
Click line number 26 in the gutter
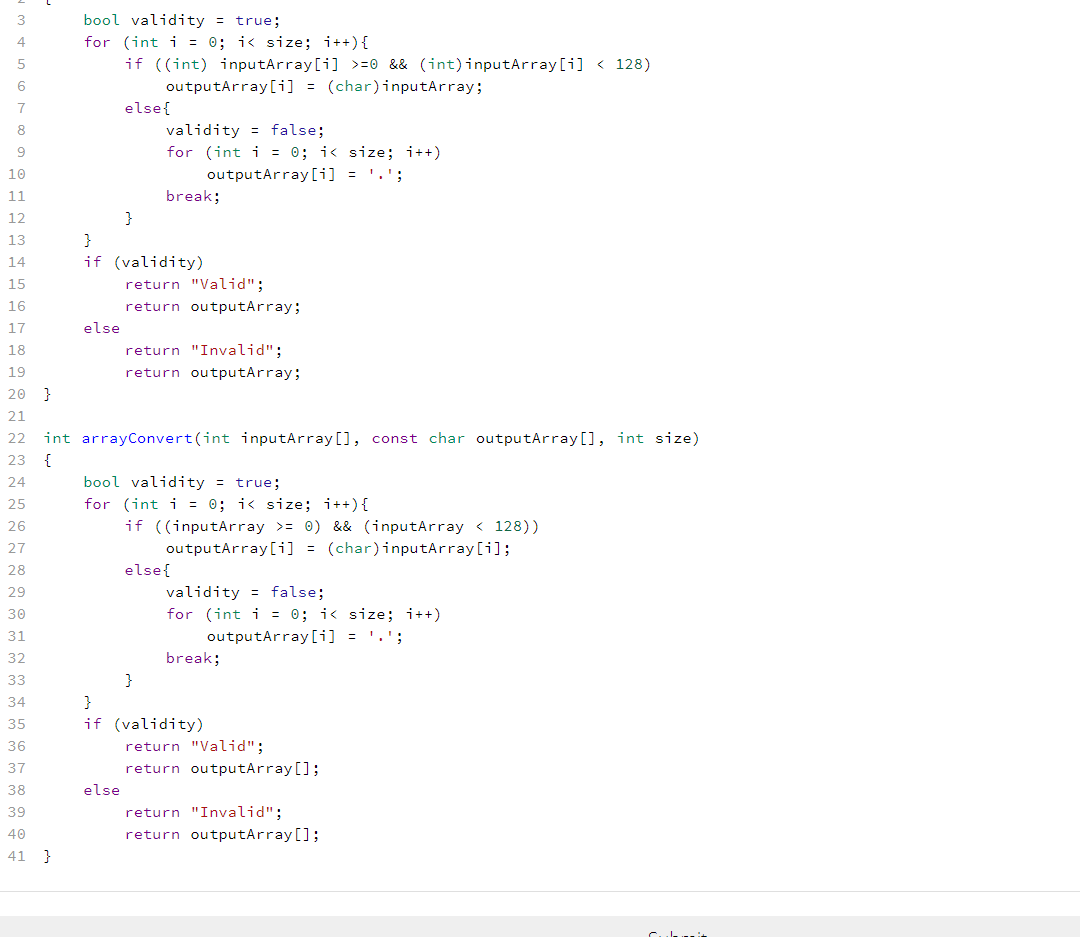[17, 526]
